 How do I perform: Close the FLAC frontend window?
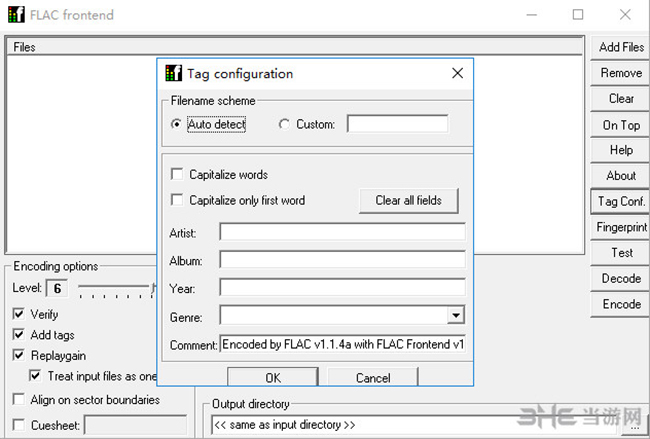click(x=625, y=15)
